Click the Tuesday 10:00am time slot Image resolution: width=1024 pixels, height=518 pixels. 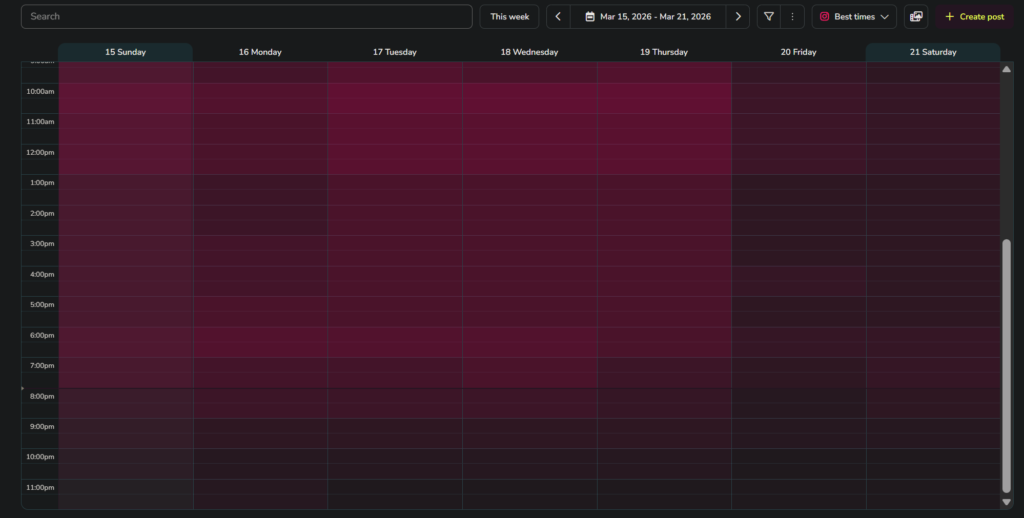pyautogui.click(x=394, y=99)
